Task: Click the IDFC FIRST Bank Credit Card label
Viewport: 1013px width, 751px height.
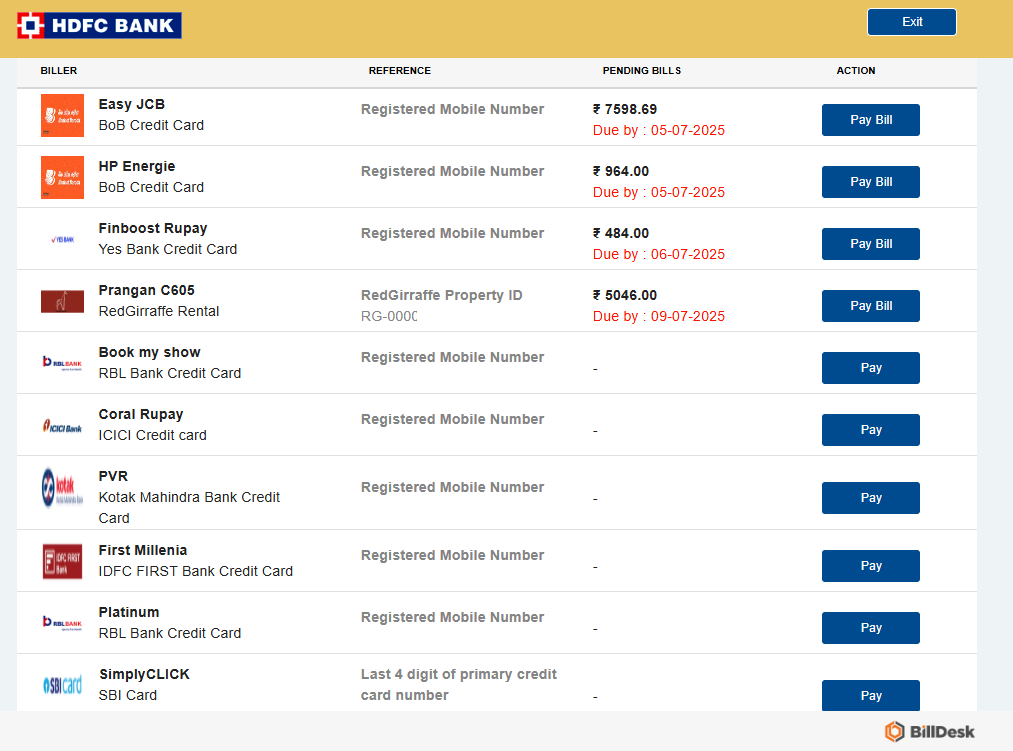Action: (x=196, y=571)
